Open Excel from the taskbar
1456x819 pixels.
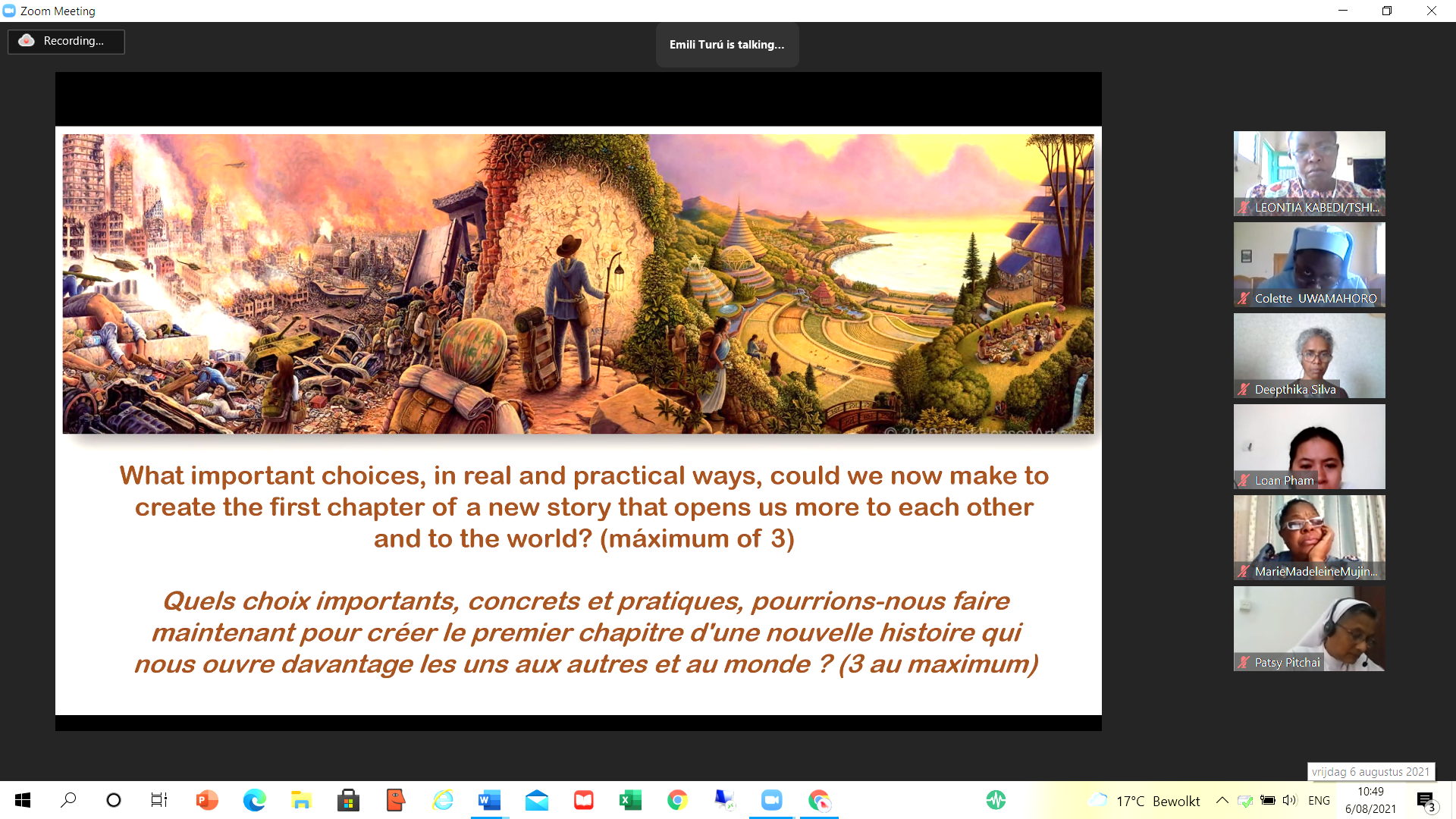coord(630,800)
